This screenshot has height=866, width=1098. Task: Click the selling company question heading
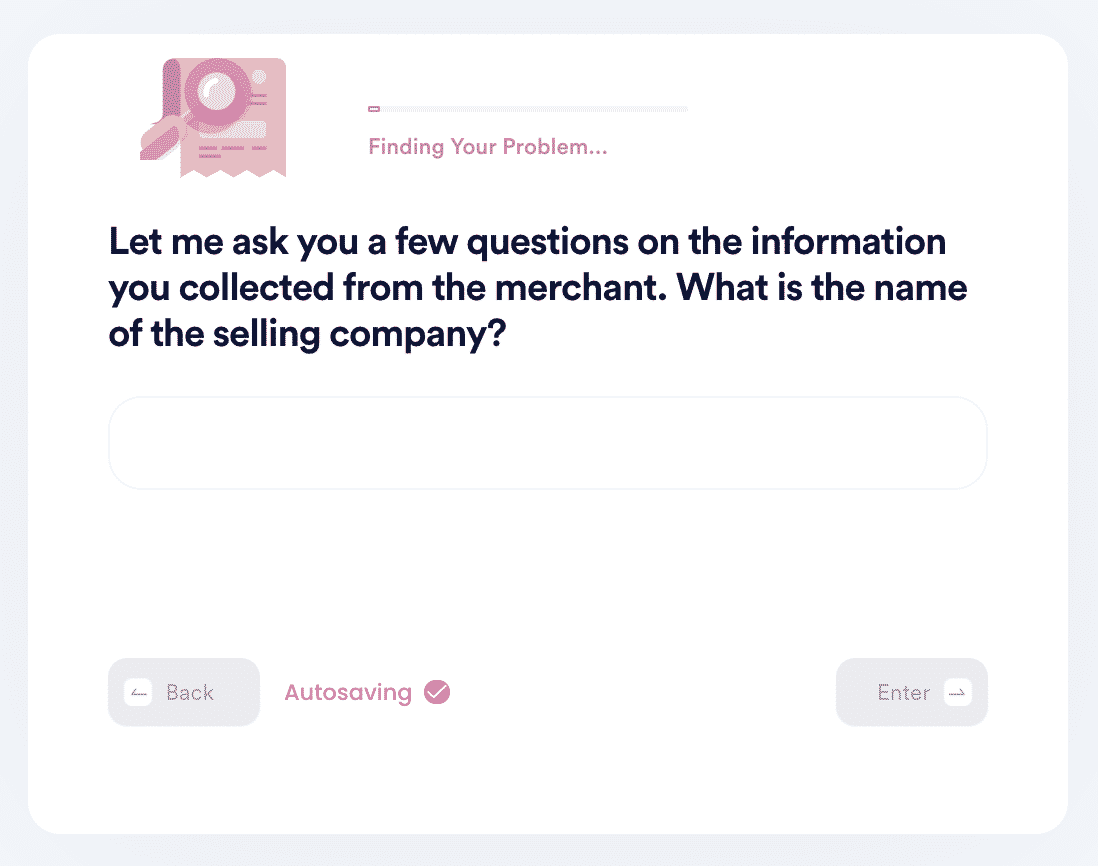(538, 288)
